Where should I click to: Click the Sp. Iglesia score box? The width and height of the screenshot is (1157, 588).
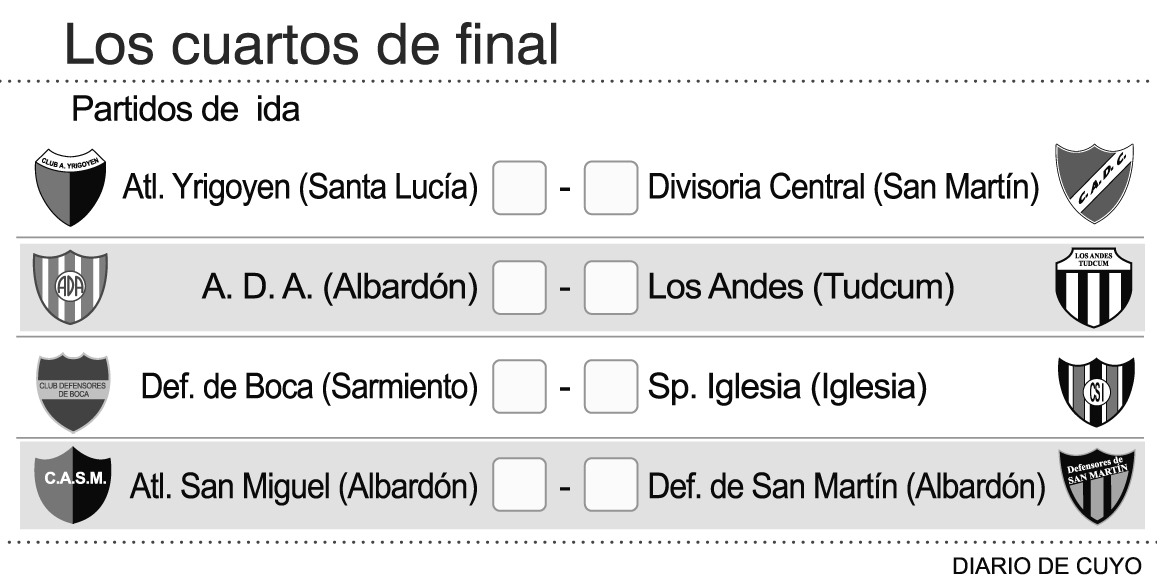(610, 387)
